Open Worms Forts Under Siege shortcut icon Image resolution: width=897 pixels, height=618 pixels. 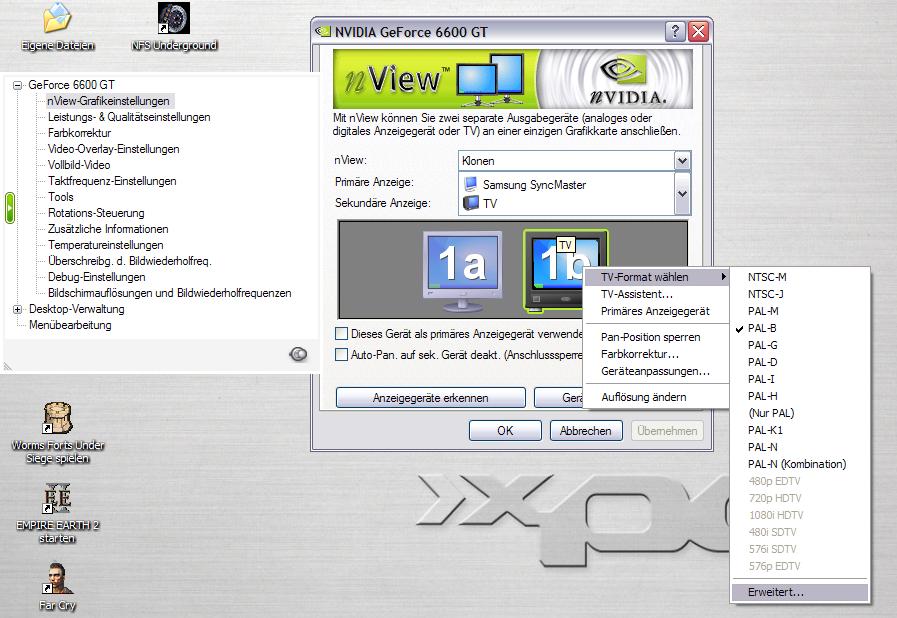pos(57,418)
